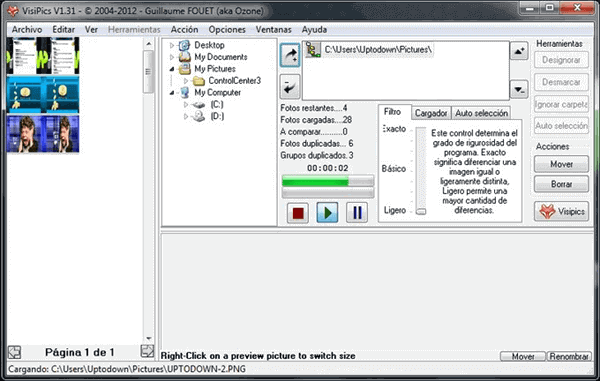Click the My Pictures folder icon
This screenshot has height=381, width=600.
(x=185, y=69)
